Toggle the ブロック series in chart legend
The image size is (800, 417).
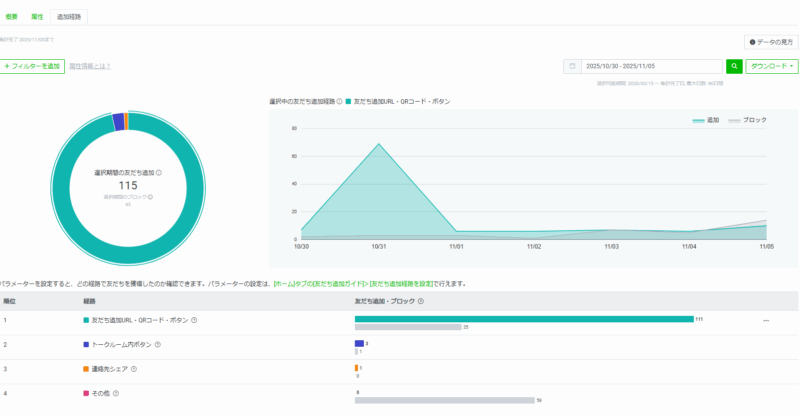click(748, 120)
